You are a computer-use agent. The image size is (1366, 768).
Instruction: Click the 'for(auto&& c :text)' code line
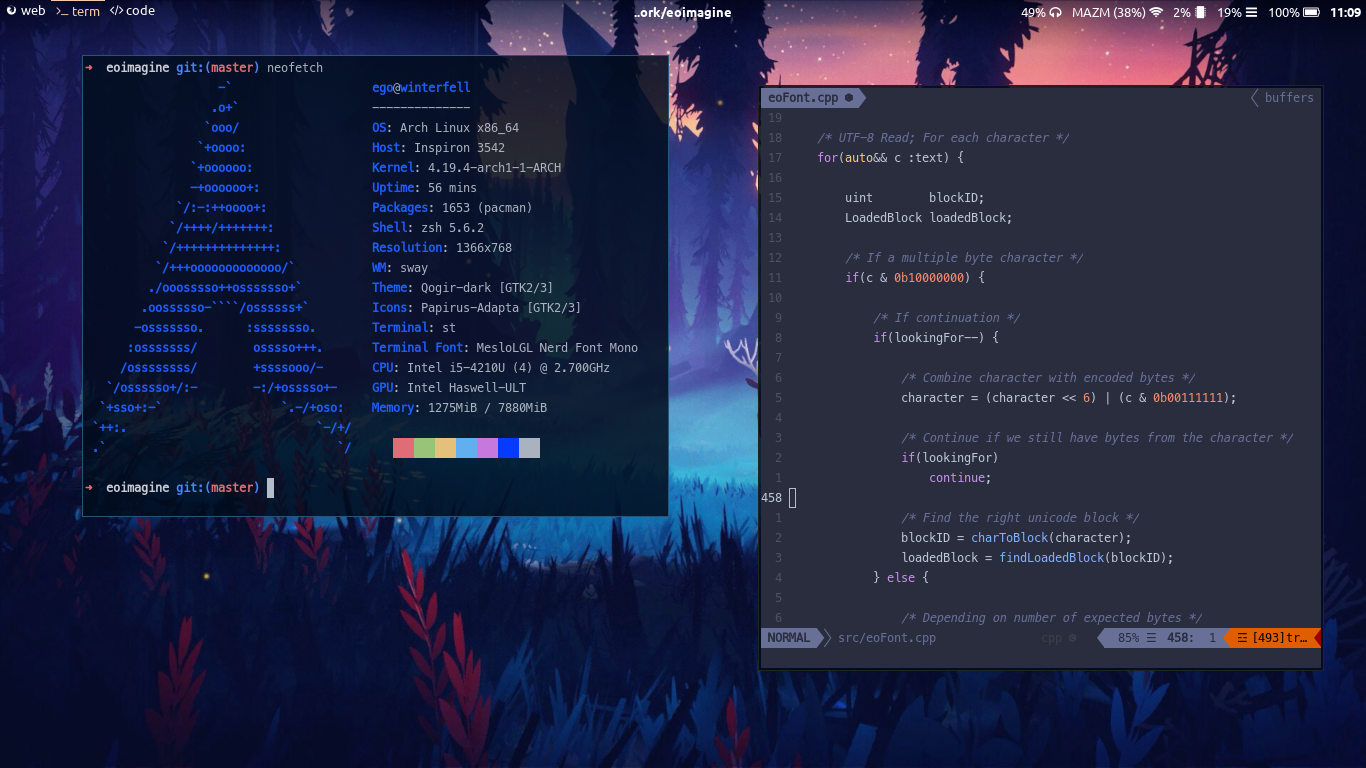click(890, 158)
